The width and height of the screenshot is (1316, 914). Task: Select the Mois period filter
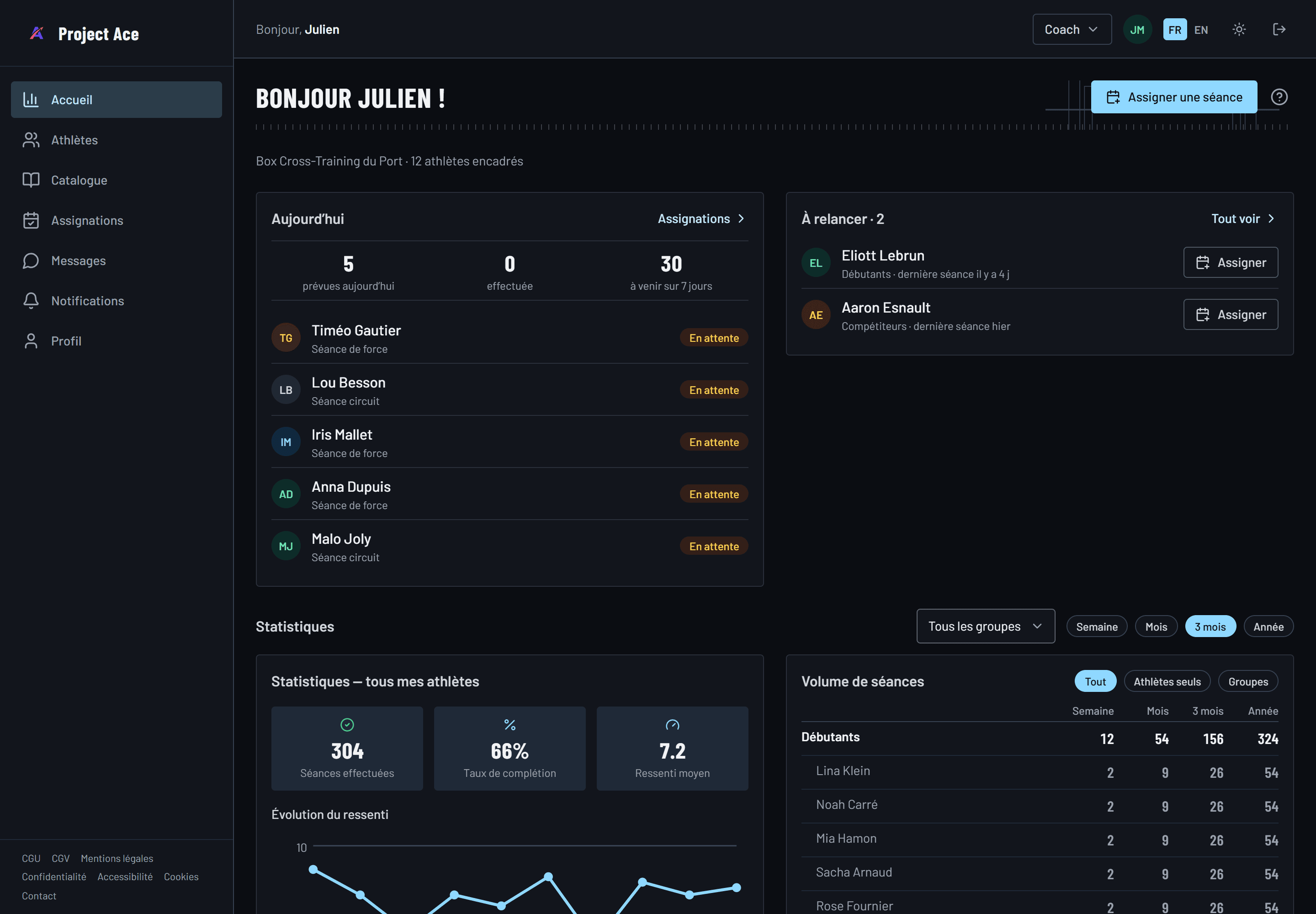tap(1156, 627)
